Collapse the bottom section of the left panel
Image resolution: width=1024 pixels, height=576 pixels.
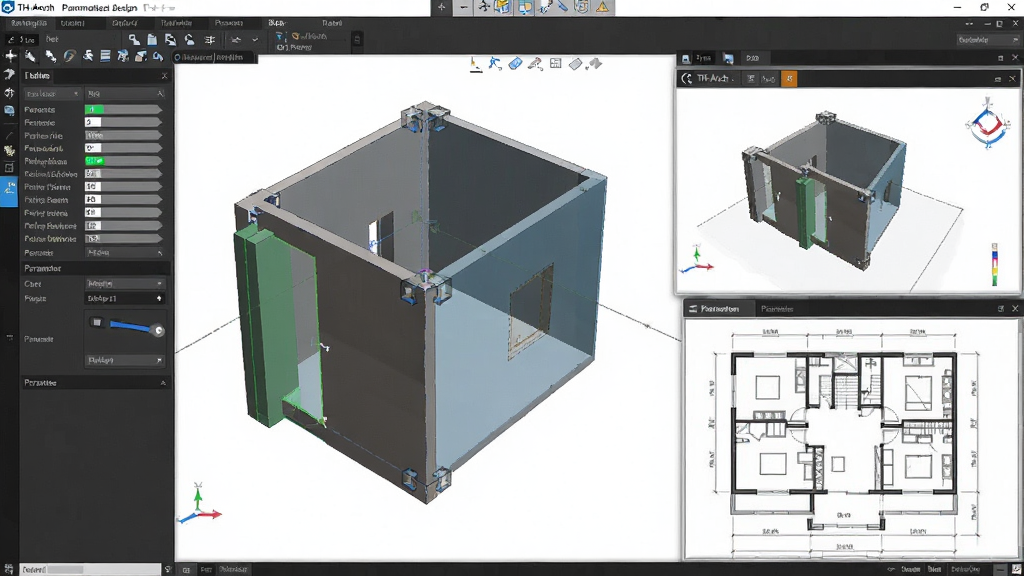tap(163, 383)
